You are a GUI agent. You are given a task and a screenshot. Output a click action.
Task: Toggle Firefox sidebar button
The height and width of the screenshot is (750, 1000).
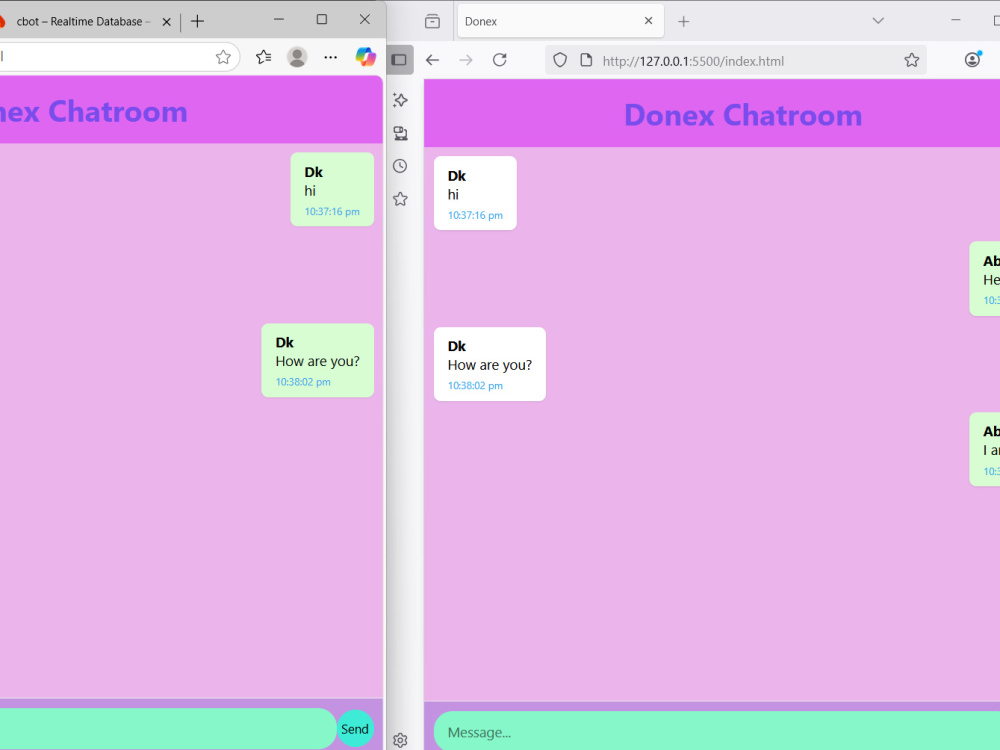coord(400,60)
